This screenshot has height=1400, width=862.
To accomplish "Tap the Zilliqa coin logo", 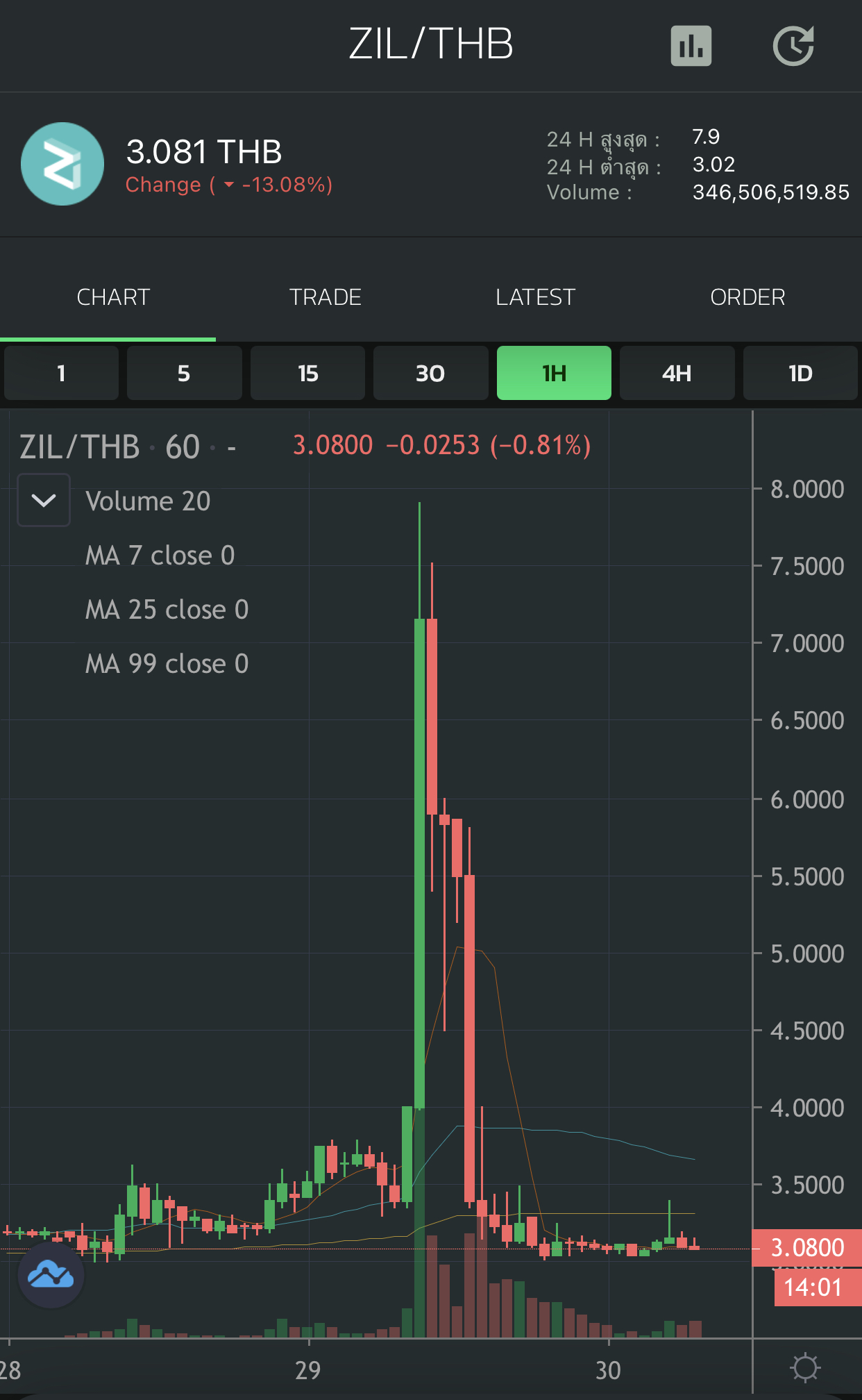I will click(62, 164).
